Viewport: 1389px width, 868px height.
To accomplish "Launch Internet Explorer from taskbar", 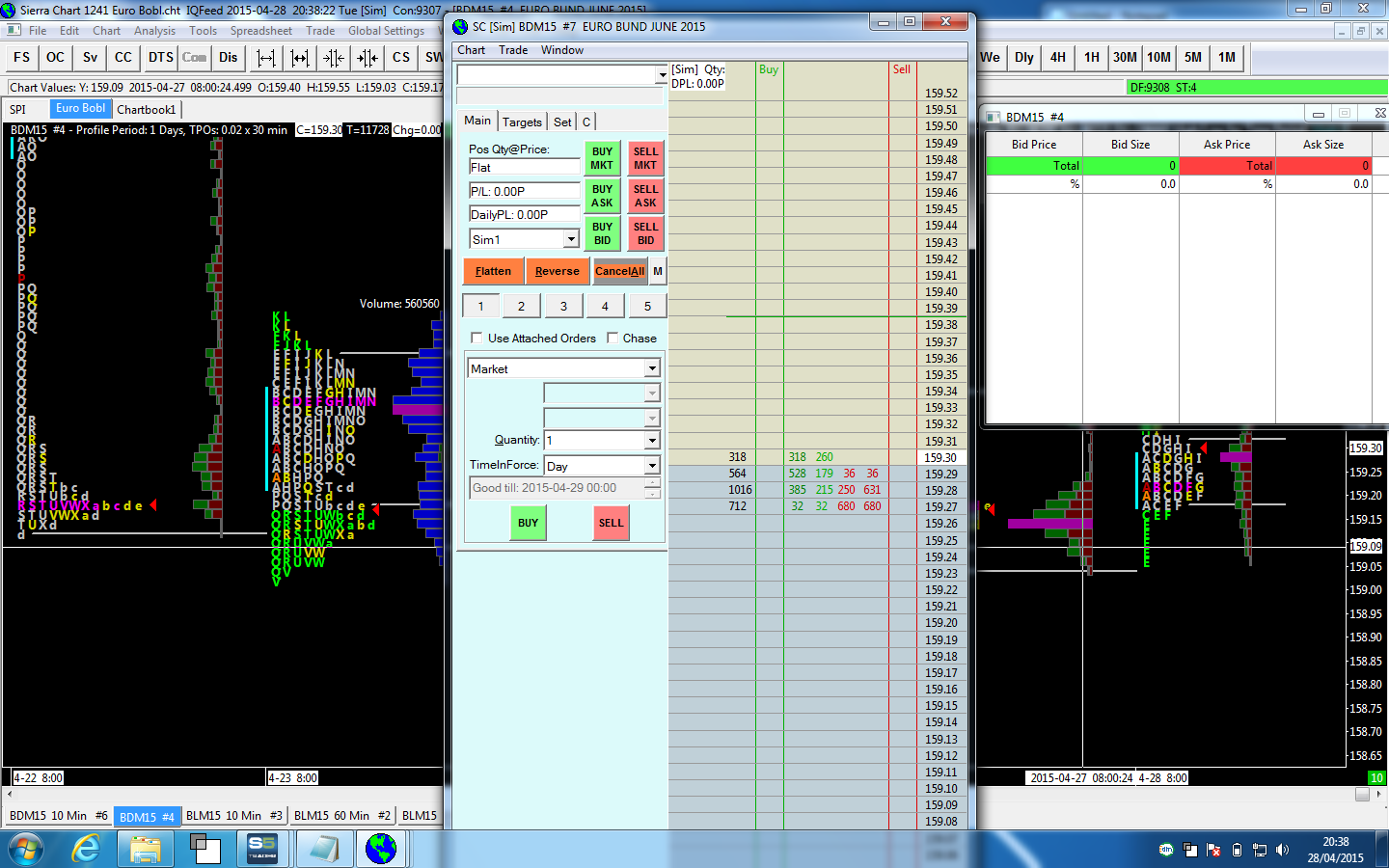I will tap(87, 850).
